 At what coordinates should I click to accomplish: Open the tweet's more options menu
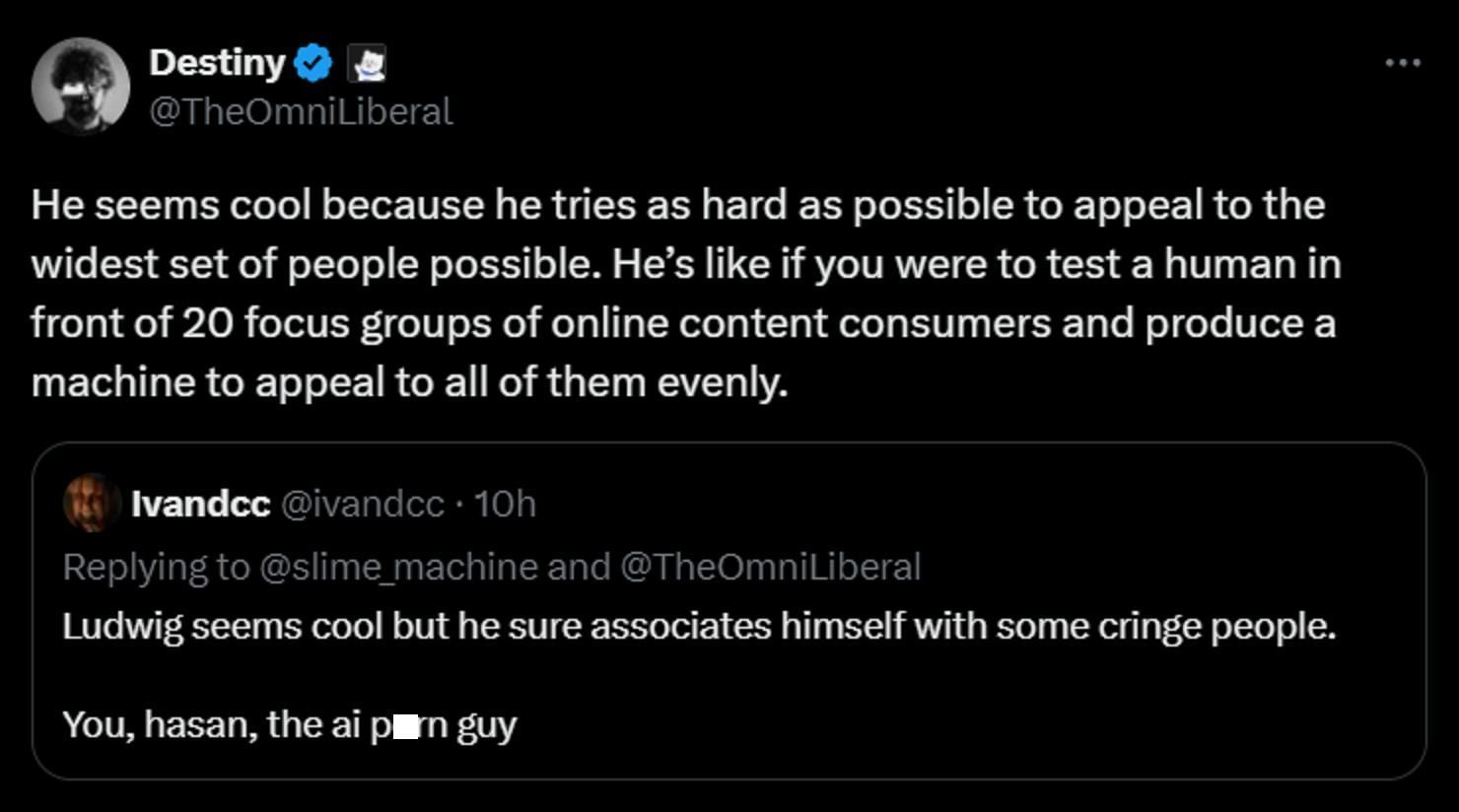coord(1402,62)
